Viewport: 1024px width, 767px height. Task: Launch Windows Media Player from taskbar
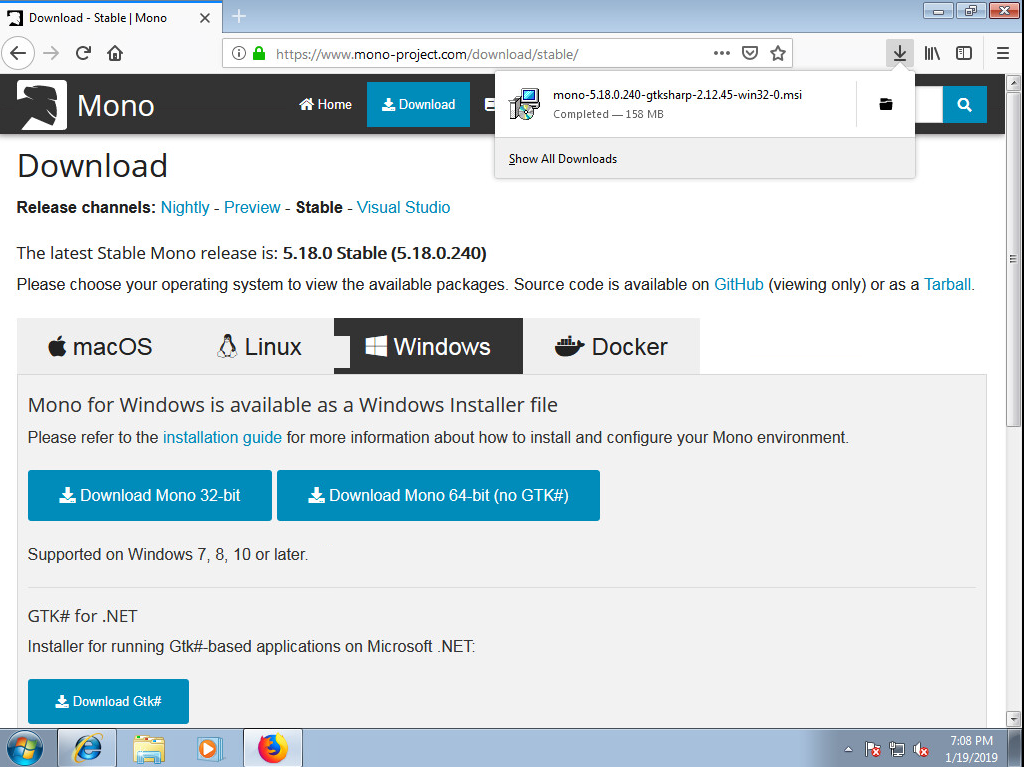point(210,748)
